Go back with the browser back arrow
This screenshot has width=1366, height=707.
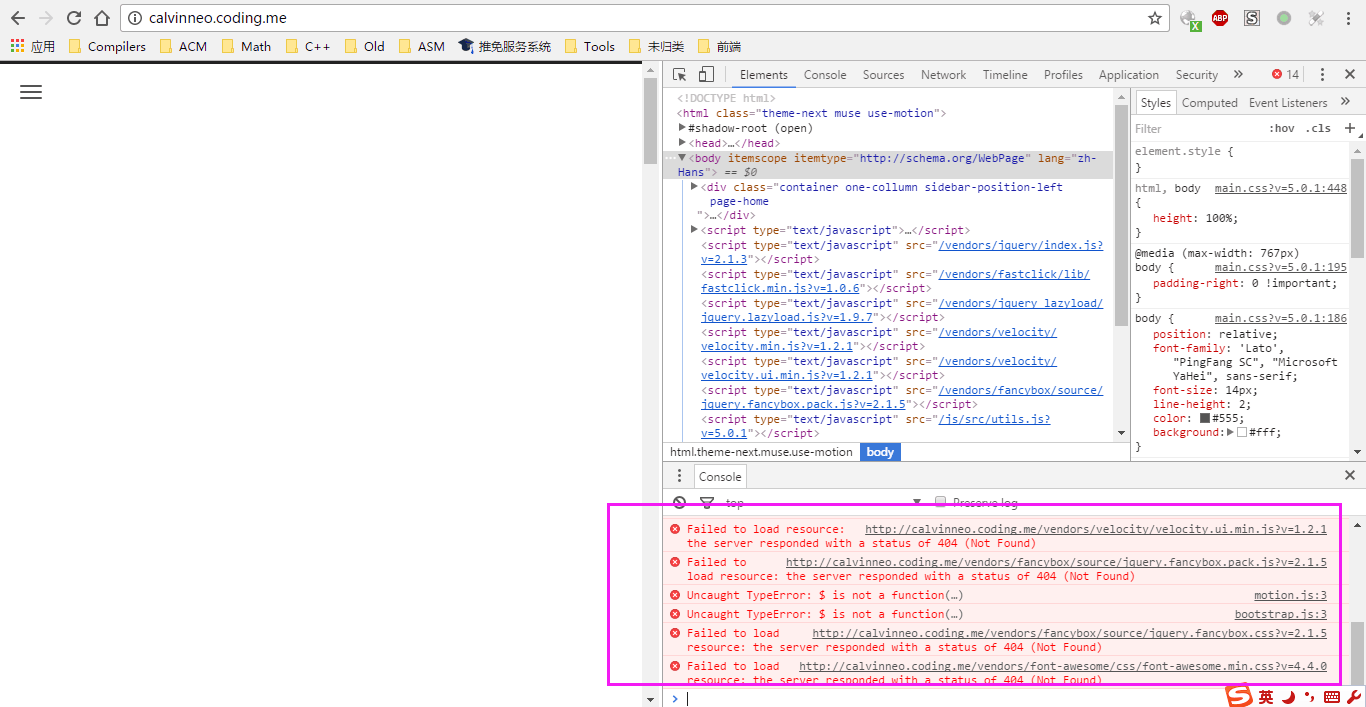point(18,18)
